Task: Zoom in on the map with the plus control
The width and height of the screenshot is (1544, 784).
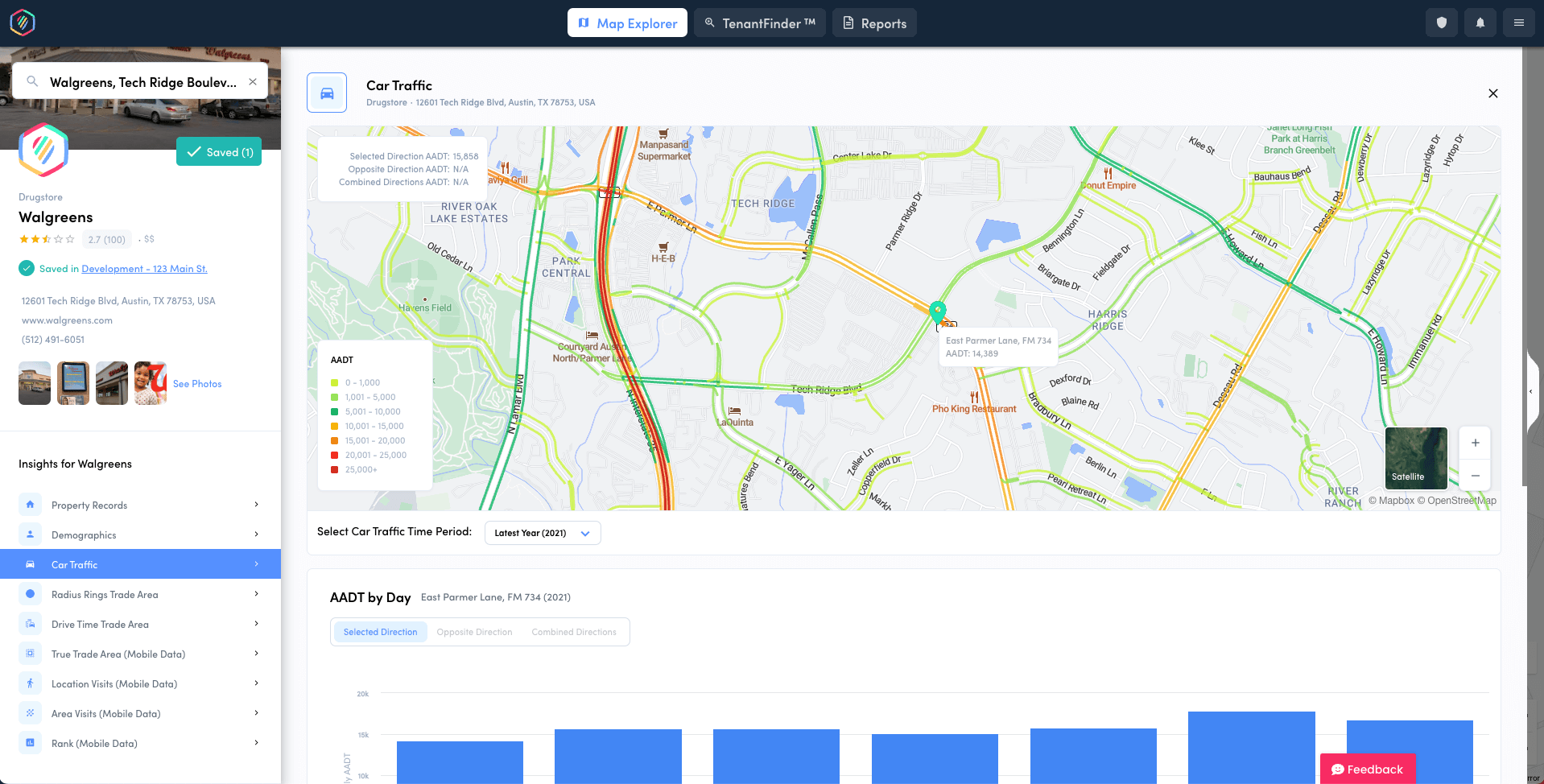Action: click(x=1475, y=442)
